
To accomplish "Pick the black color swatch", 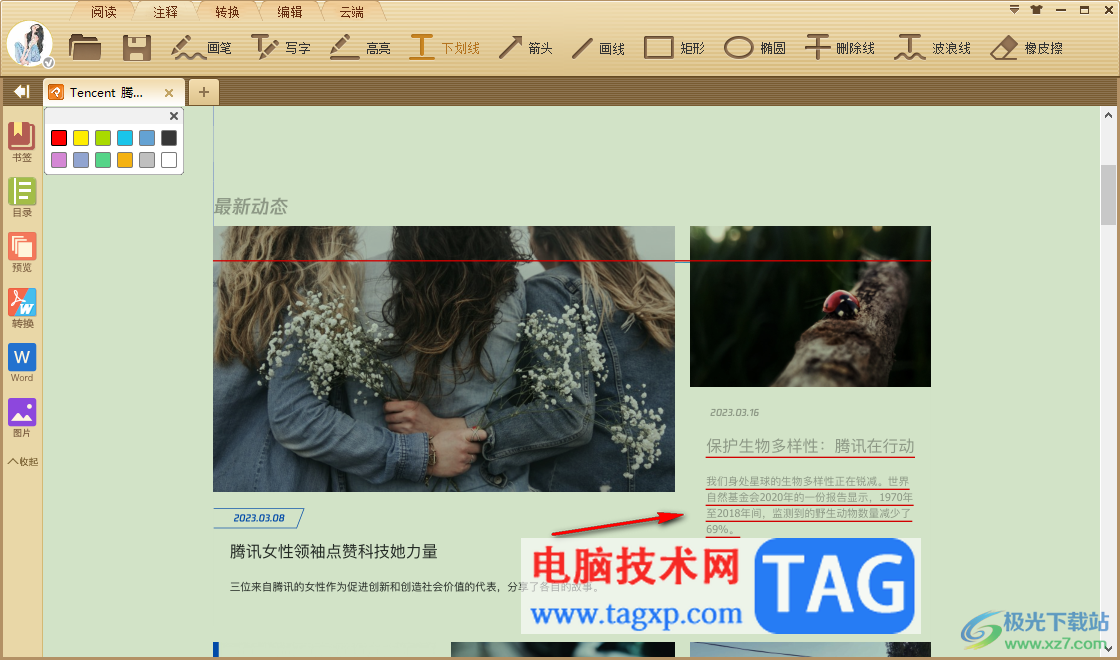I will tap(169, 138).
